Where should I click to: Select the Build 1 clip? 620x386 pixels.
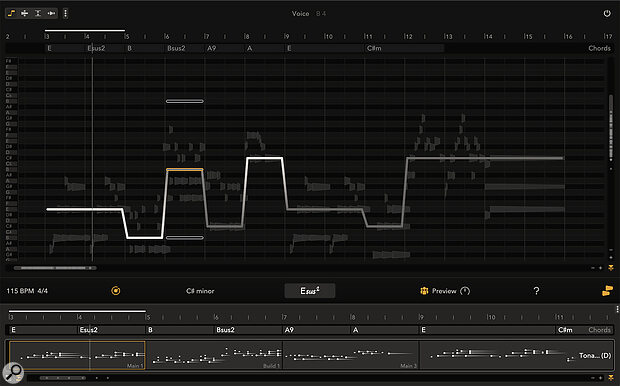(x=214, y=355)
